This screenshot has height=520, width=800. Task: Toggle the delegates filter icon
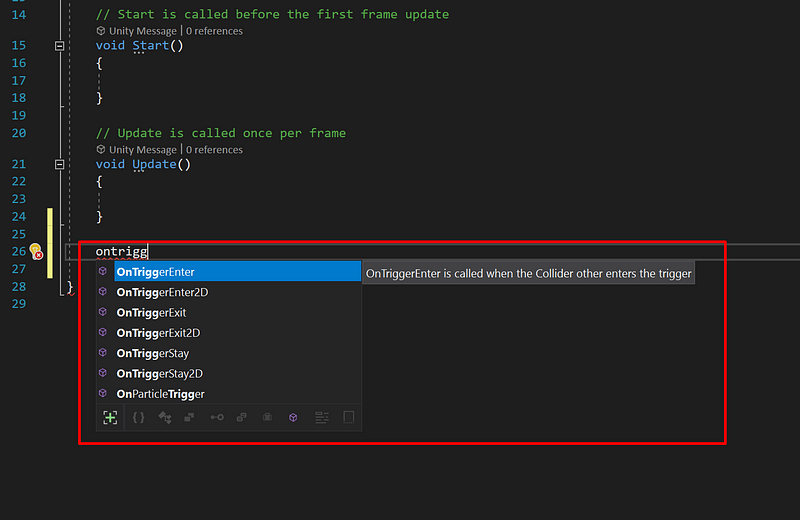point(267,417)
